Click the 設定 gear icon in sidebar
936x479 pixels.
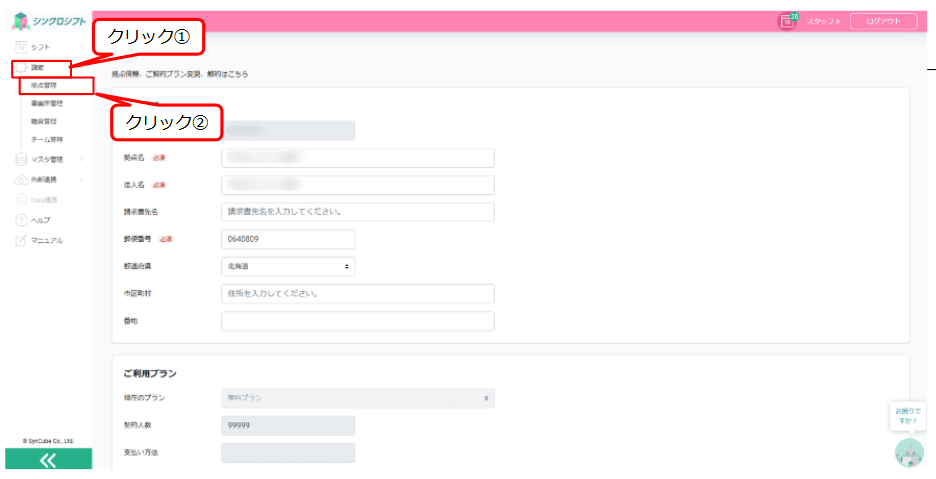21,68
